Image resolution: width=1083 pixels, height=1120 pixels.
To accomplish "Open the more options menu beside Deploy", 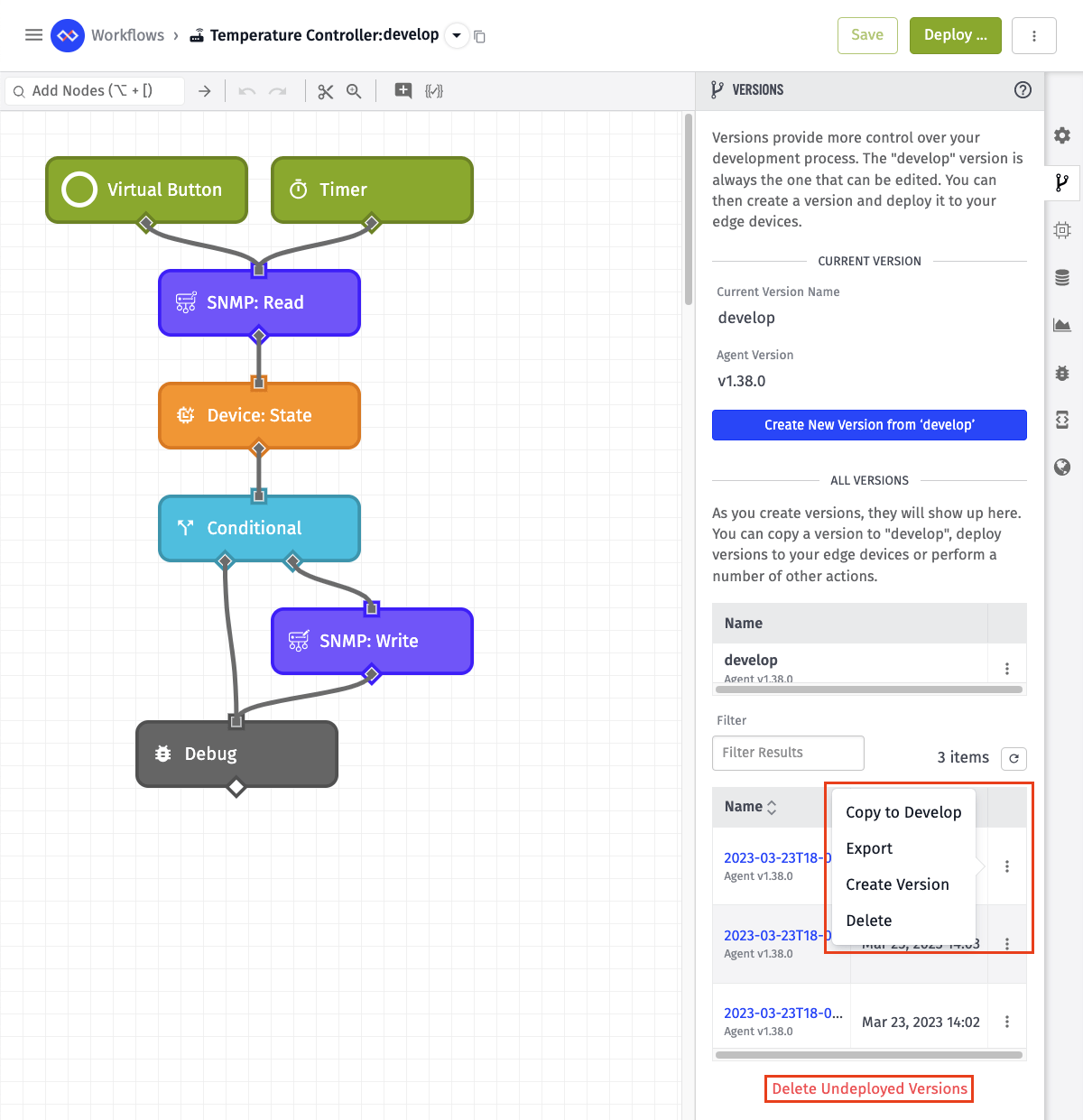I will (1034, 35).
